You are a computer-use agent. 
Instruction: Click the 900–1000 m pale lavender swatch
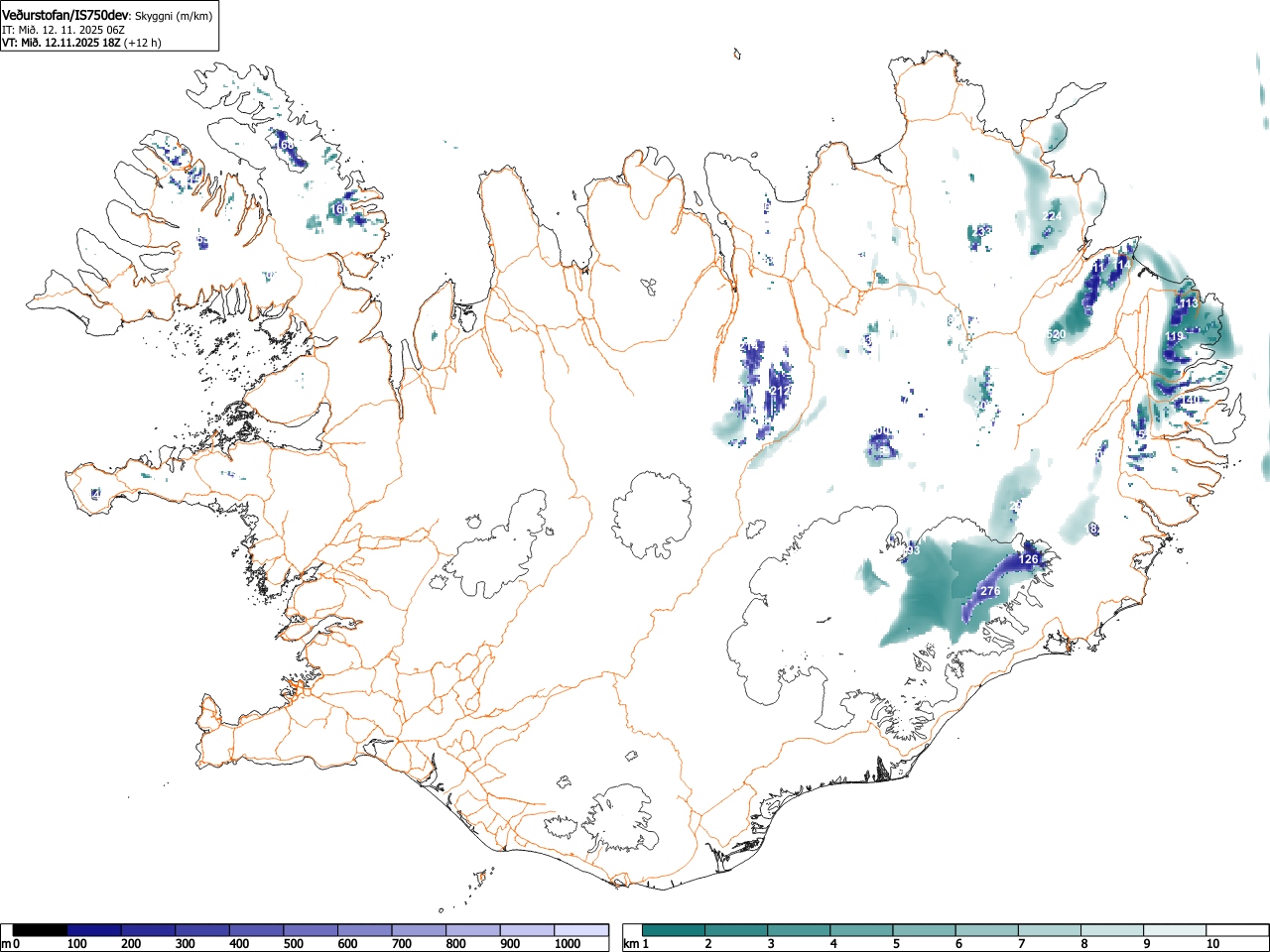(527, 930)
